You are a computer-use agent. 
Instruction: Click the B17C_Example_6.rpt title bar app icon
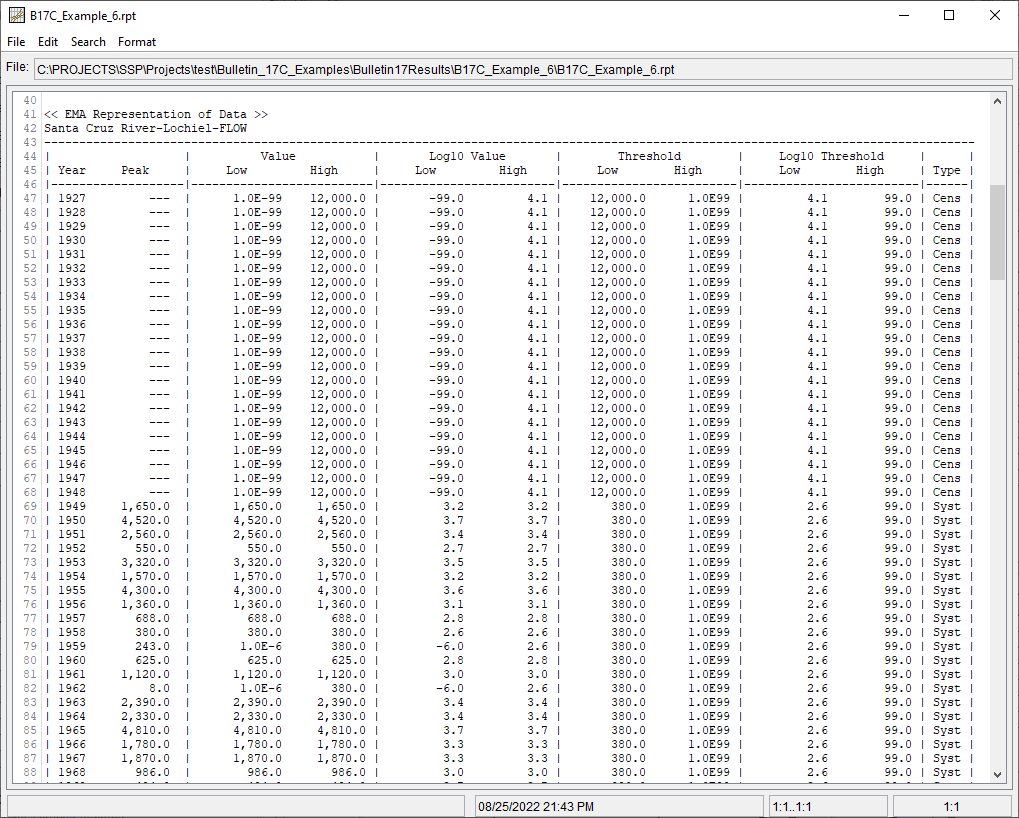[16, 15]
